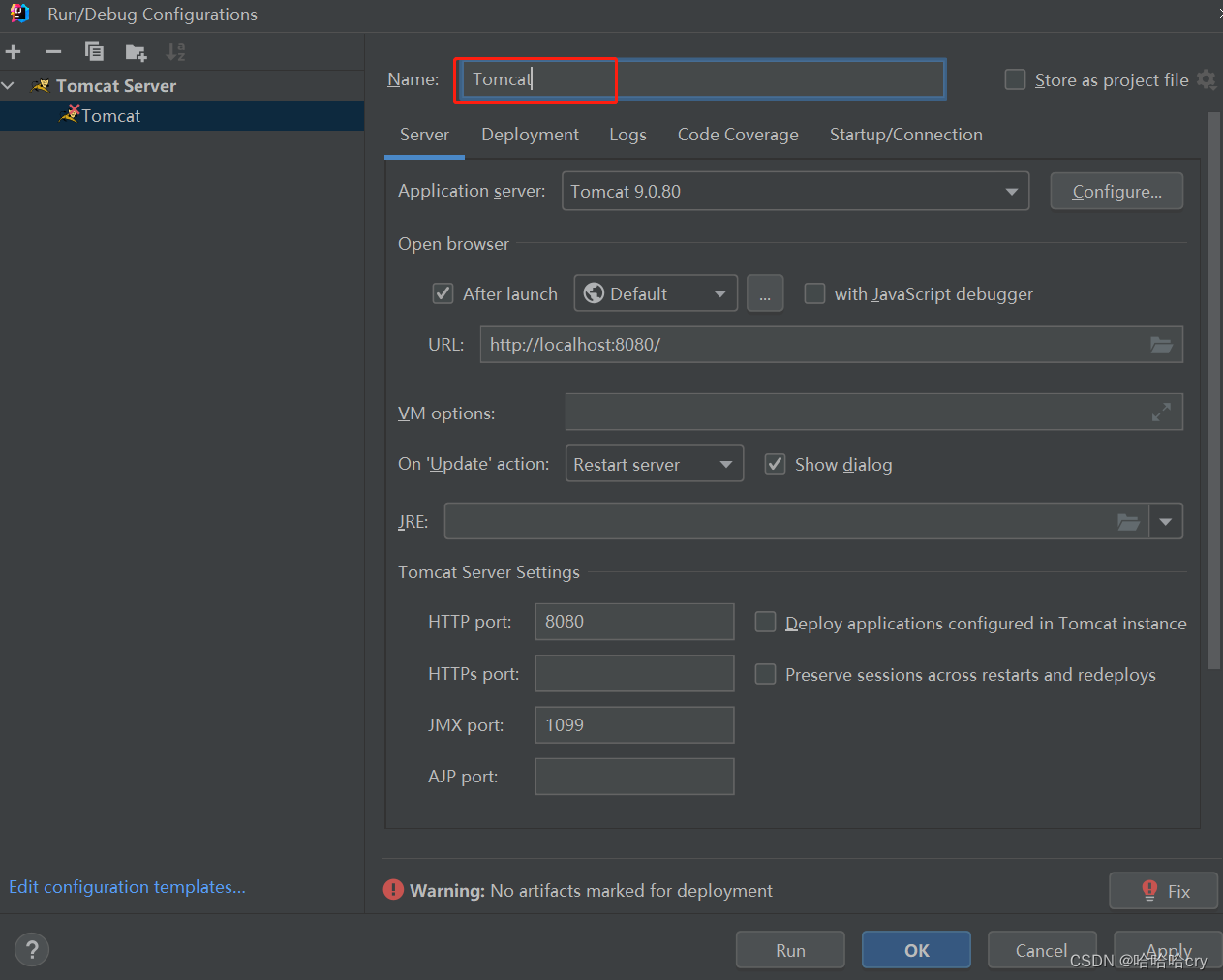1223x980 pixels.
Task: Click the browser ellipsis button
Action: [765, 293]
